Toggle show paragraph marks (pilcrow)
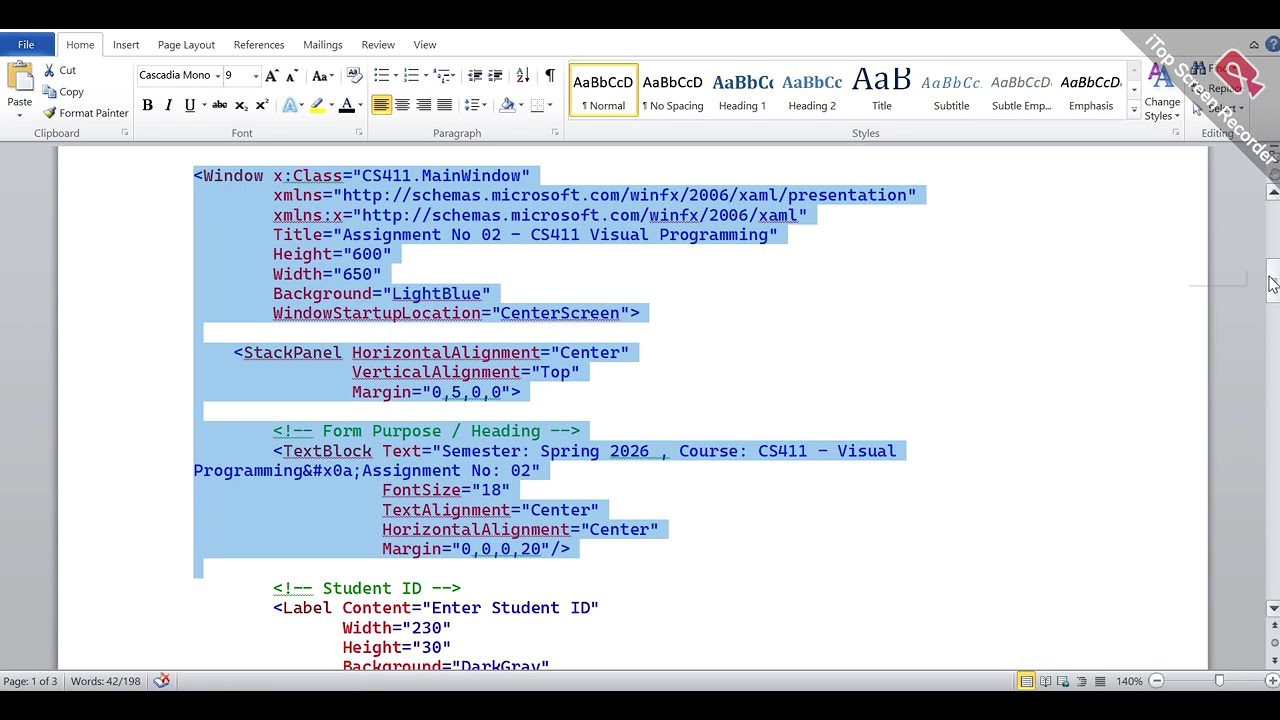Screen dimensions: 1280x720 click(x=550, y=75)
